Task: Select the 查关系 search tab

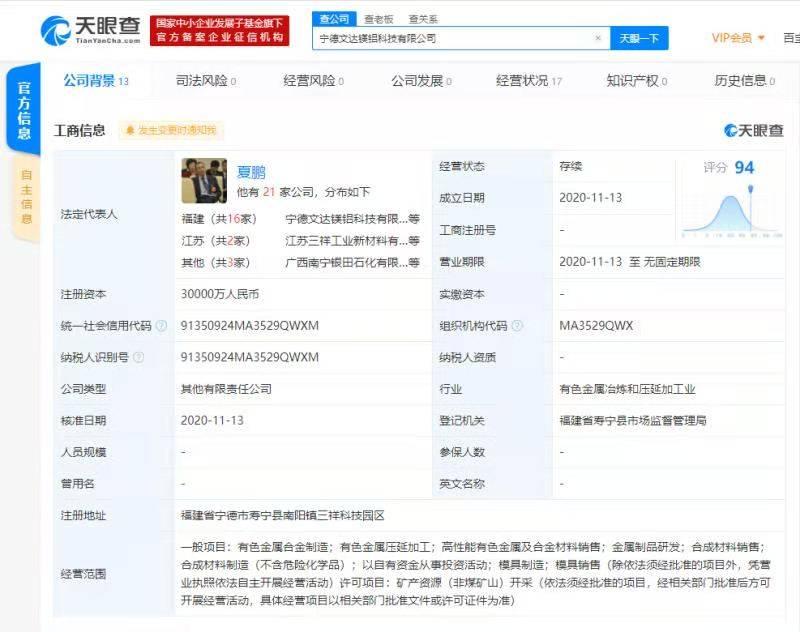Action: coord(423,19)
